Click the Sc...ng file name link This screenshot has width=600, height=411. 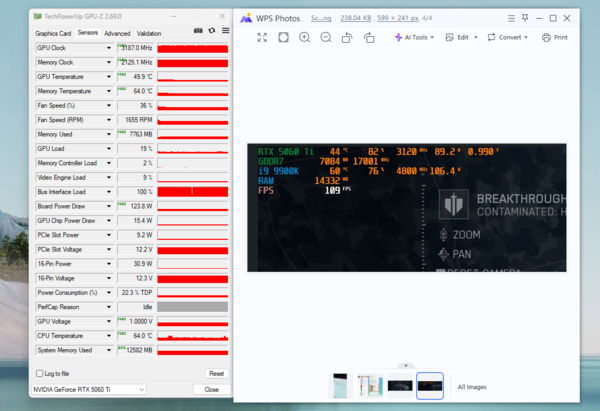click(x=321, y=18)
